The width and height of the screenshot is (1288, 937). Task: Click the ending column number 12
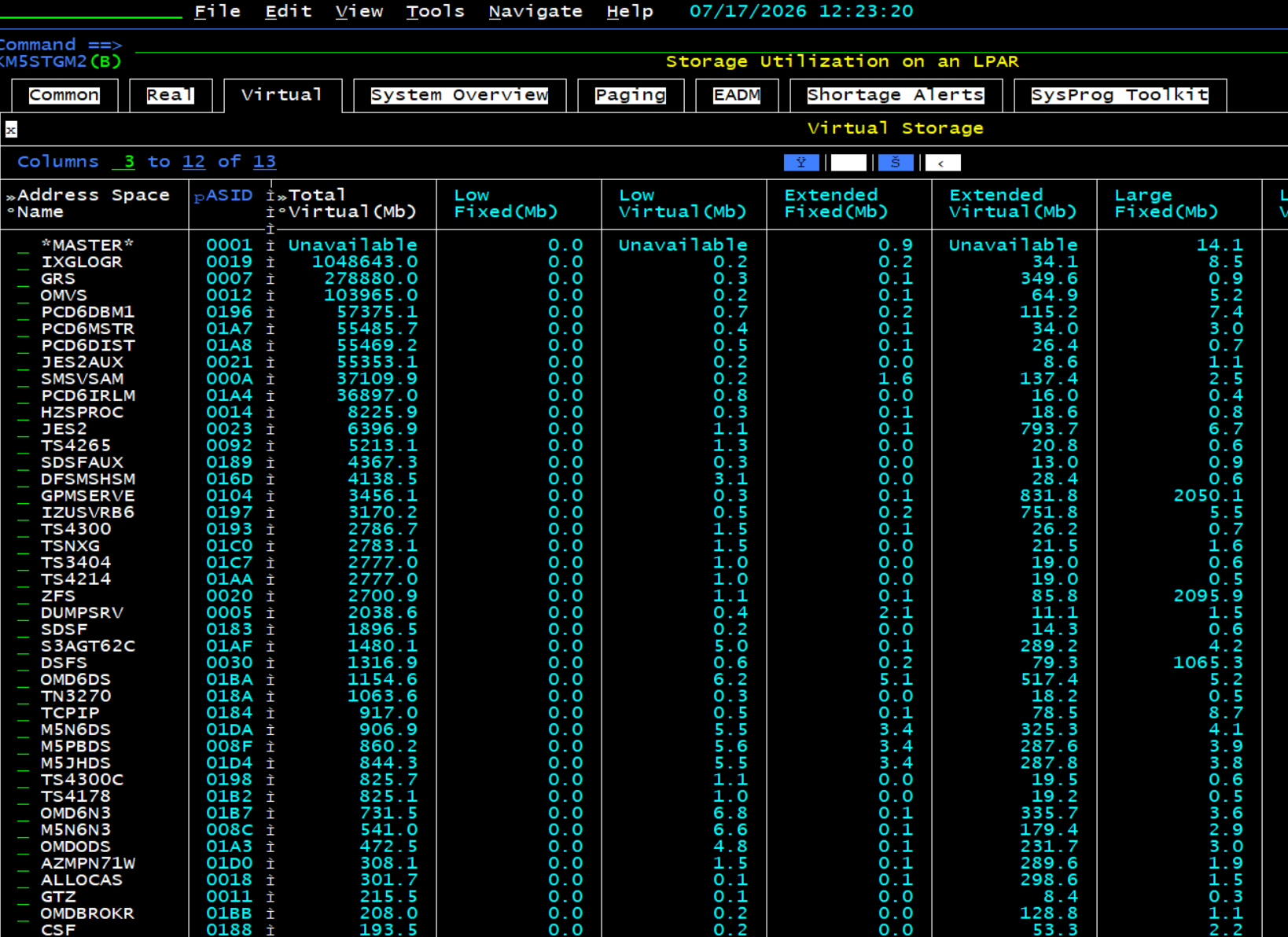[x=193, y=162]
